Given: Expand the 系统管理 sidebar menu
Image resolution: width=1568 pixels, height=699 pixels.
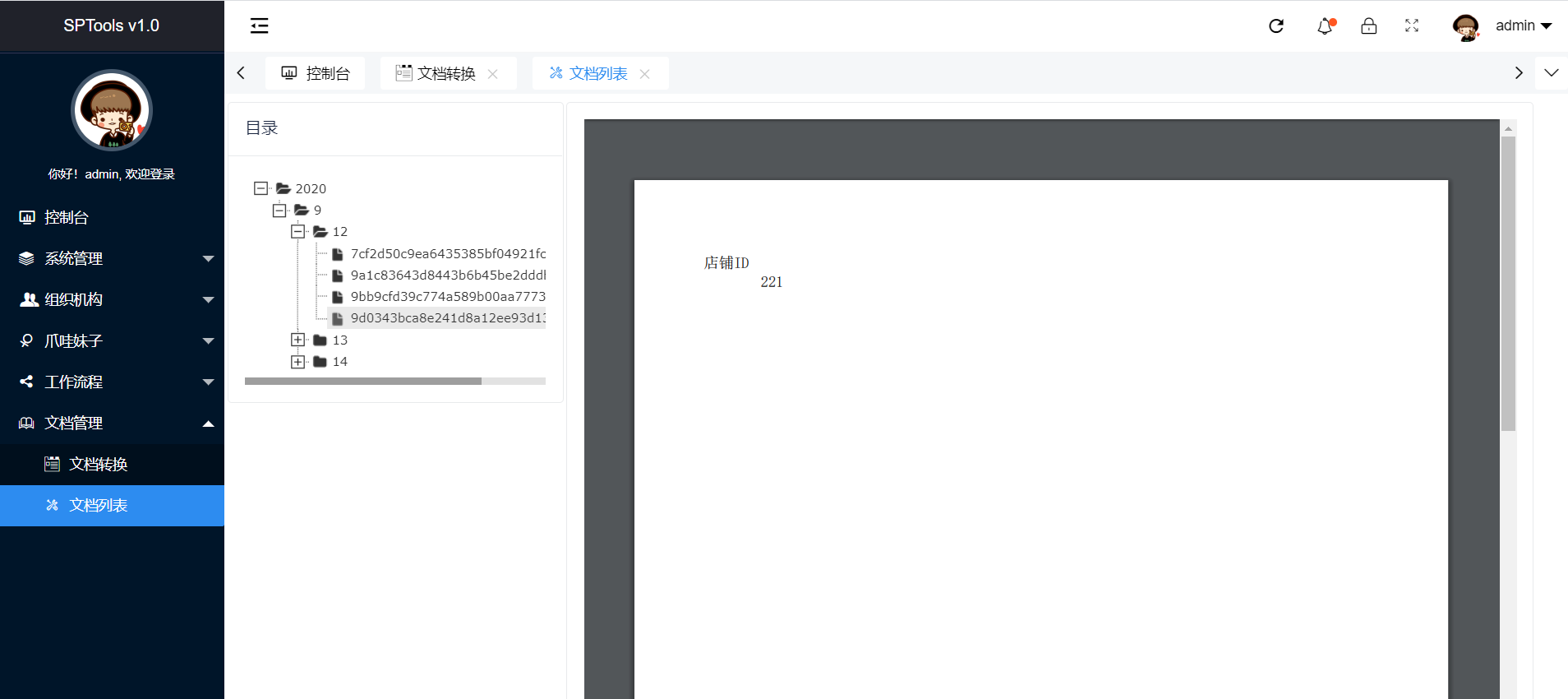Looking at the screenshot, I should [x=112, y=258].
